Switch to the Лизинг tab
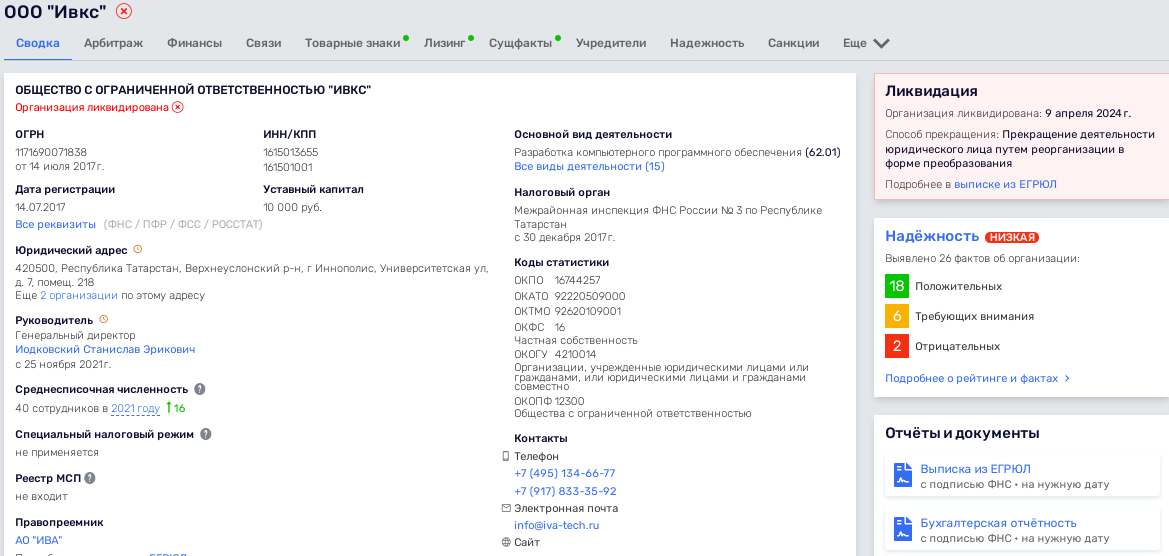This screenshot has width=1169, height=556. tap(444, 43)
